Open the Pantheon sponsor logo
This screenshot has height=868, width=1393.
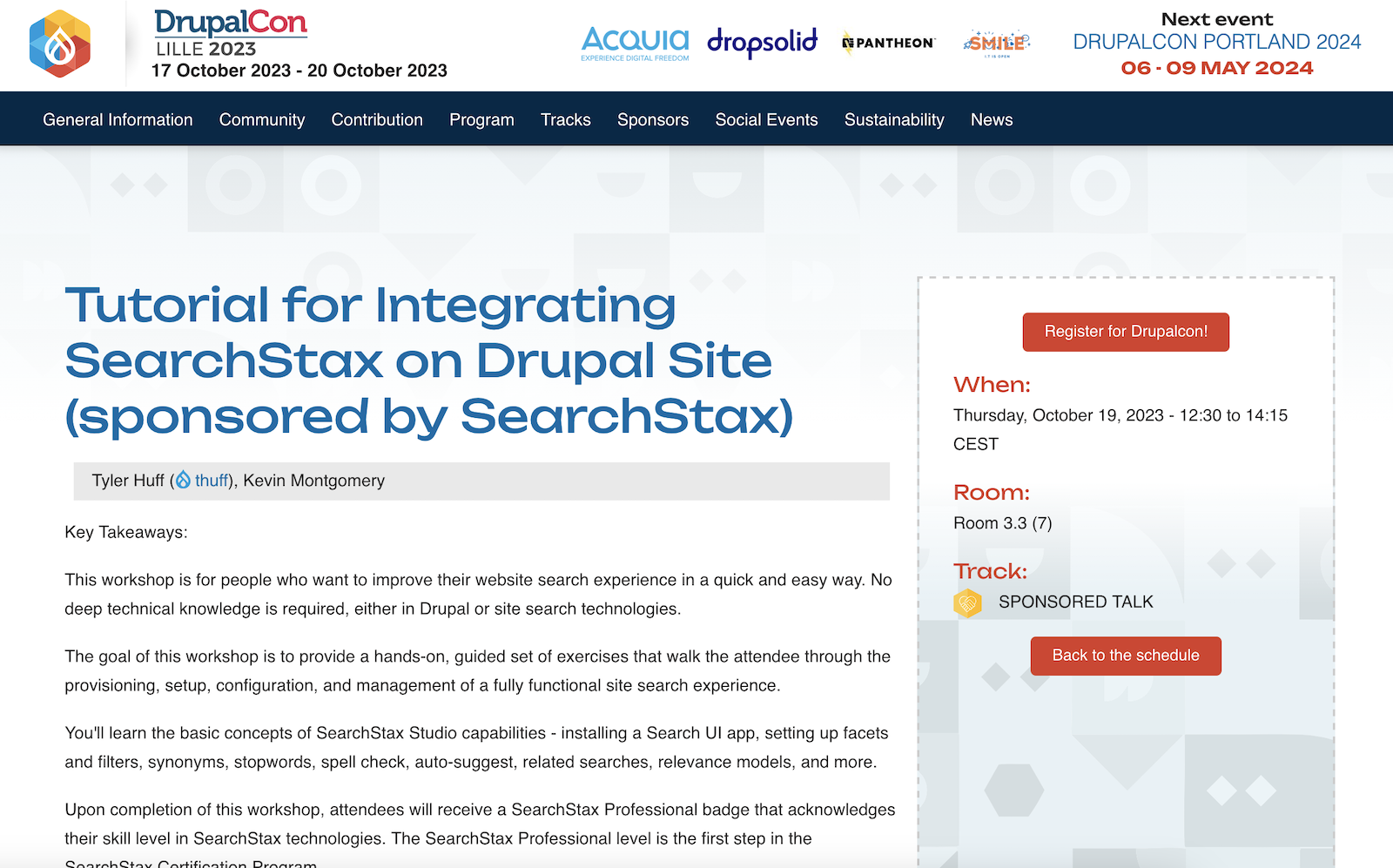pyautogui.click(x=888, y=43)
